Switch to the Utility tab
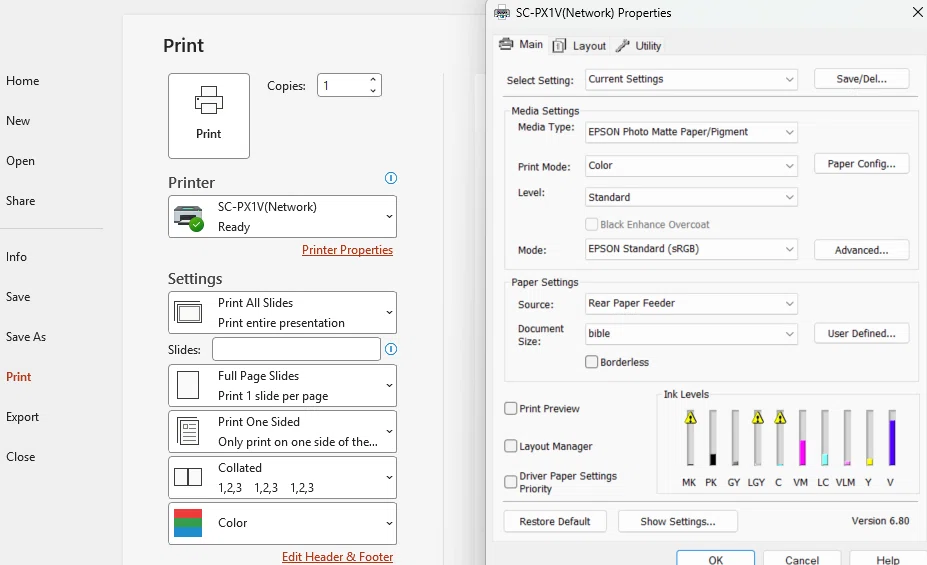 (x=638, y=46)
